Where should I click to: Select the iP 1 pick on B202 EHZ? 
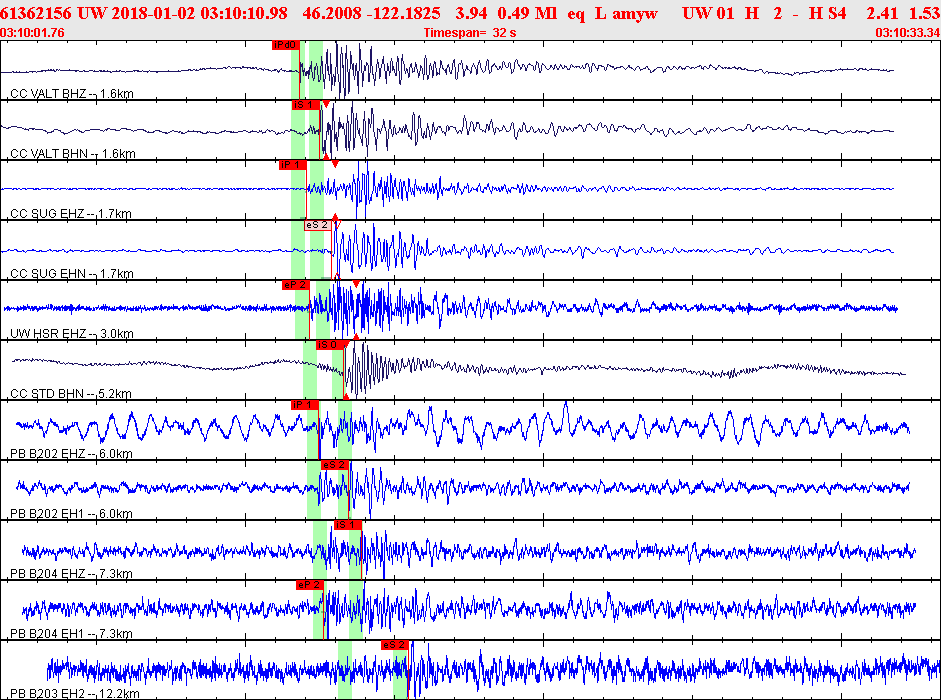click(x=305, y=405)
